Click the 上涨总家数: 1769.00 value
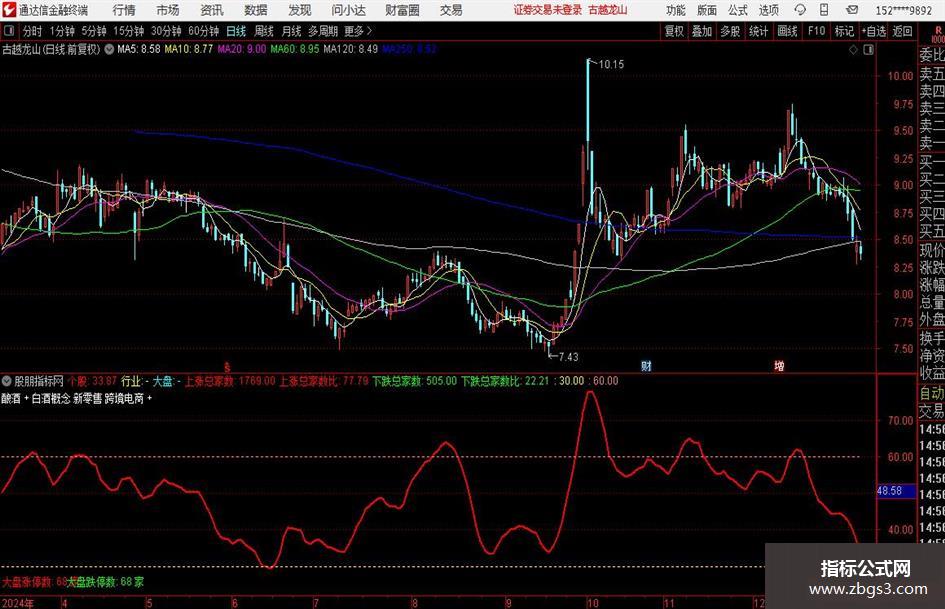945x609 pixels. 230,381
